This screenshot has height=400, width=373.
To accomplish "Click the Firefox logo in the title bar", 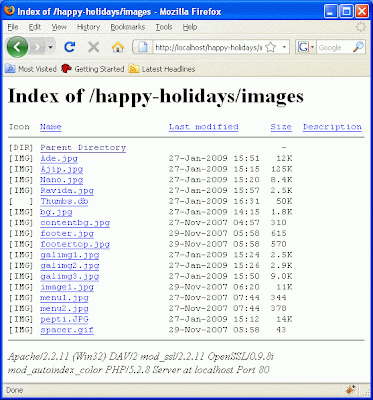I will pos(9,11).
